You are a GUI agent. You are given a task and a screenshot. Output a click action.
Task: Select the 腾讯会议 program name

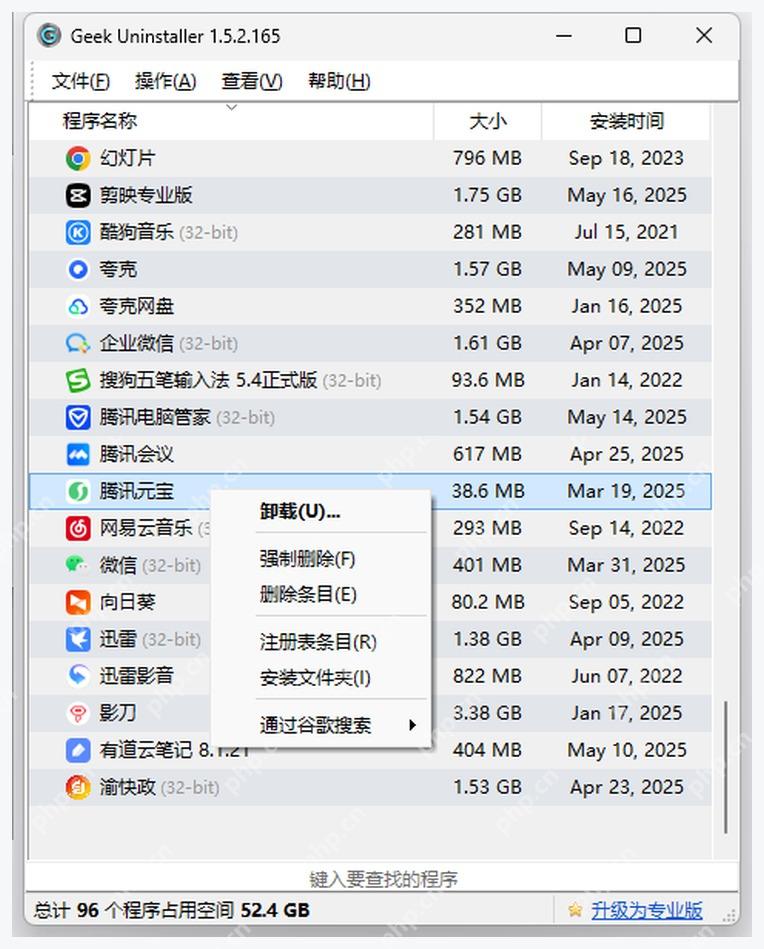tap(137, 455)
